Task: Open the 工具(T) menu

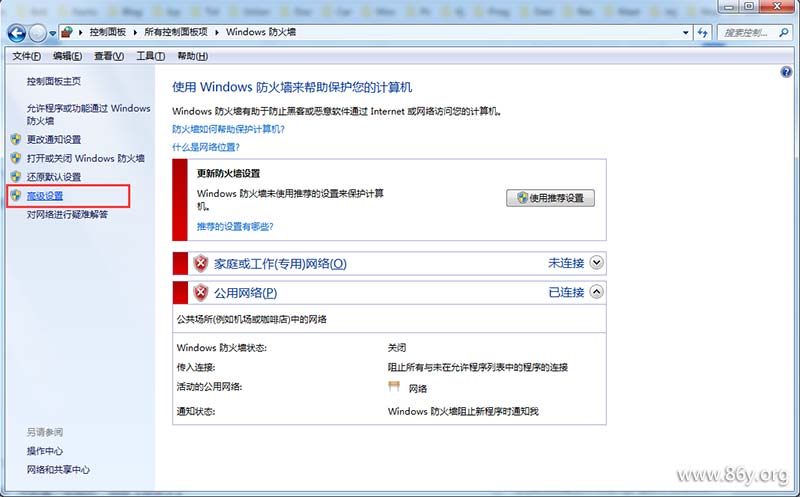Action: (150, 56)
